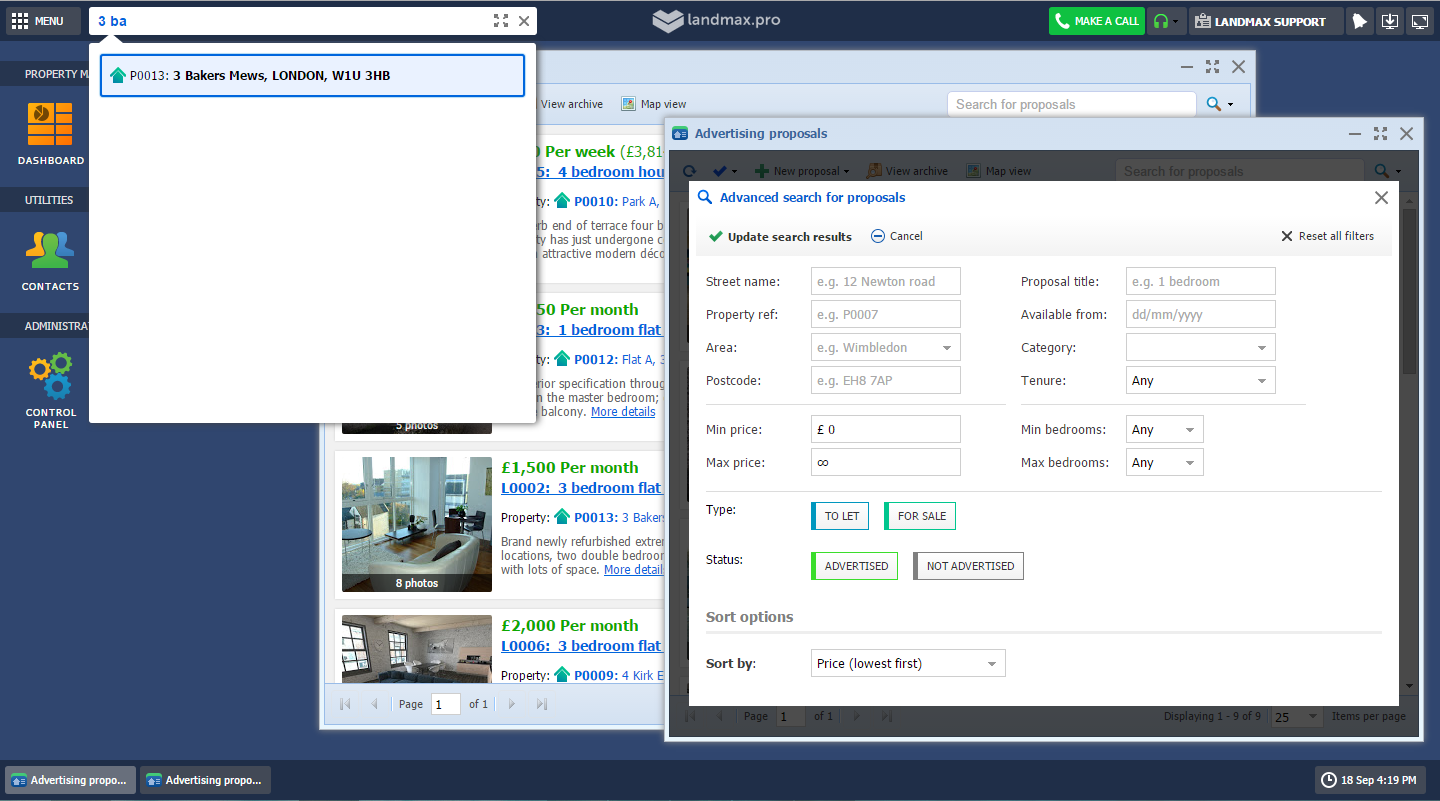Open the Sort by dropdown
1440x801 pixels.
(x=907, y=664)
